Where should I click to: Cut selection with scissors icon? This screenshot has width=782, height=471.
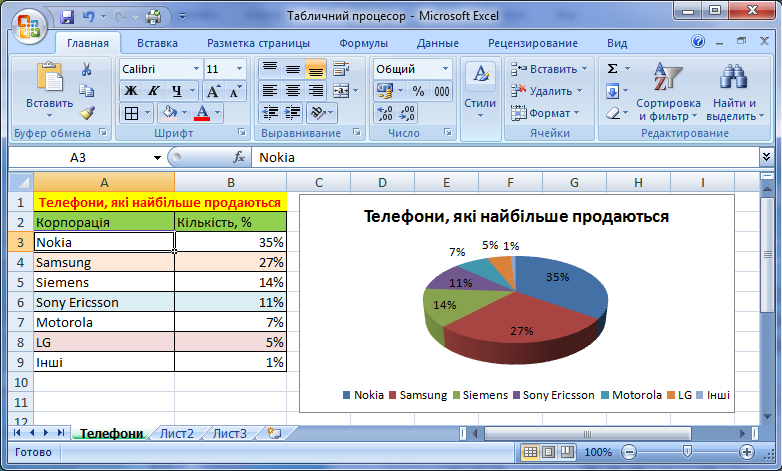(x=87, y=69)
